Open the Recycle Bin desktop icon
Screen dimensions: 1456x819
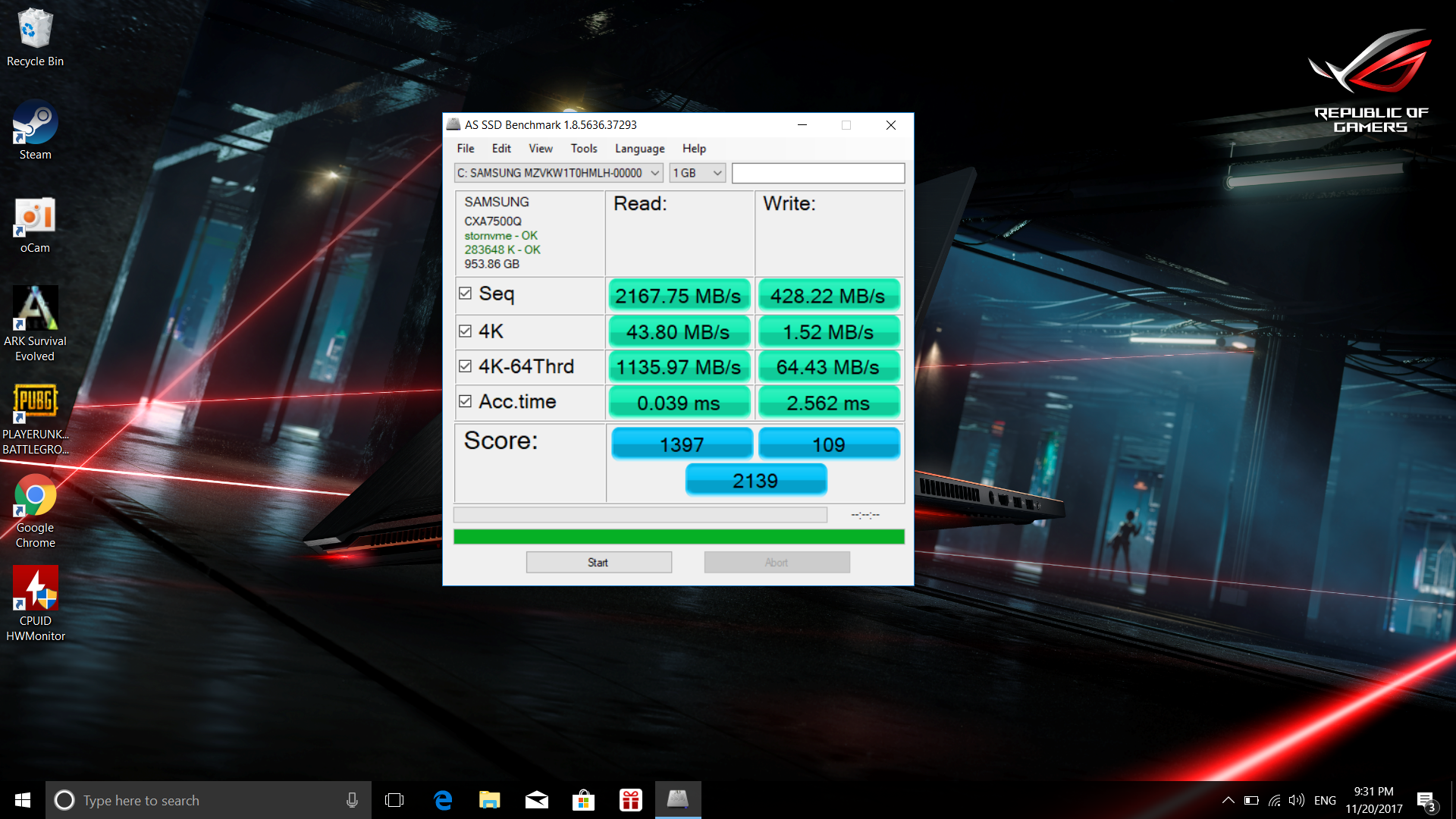[x=35, y=38]
